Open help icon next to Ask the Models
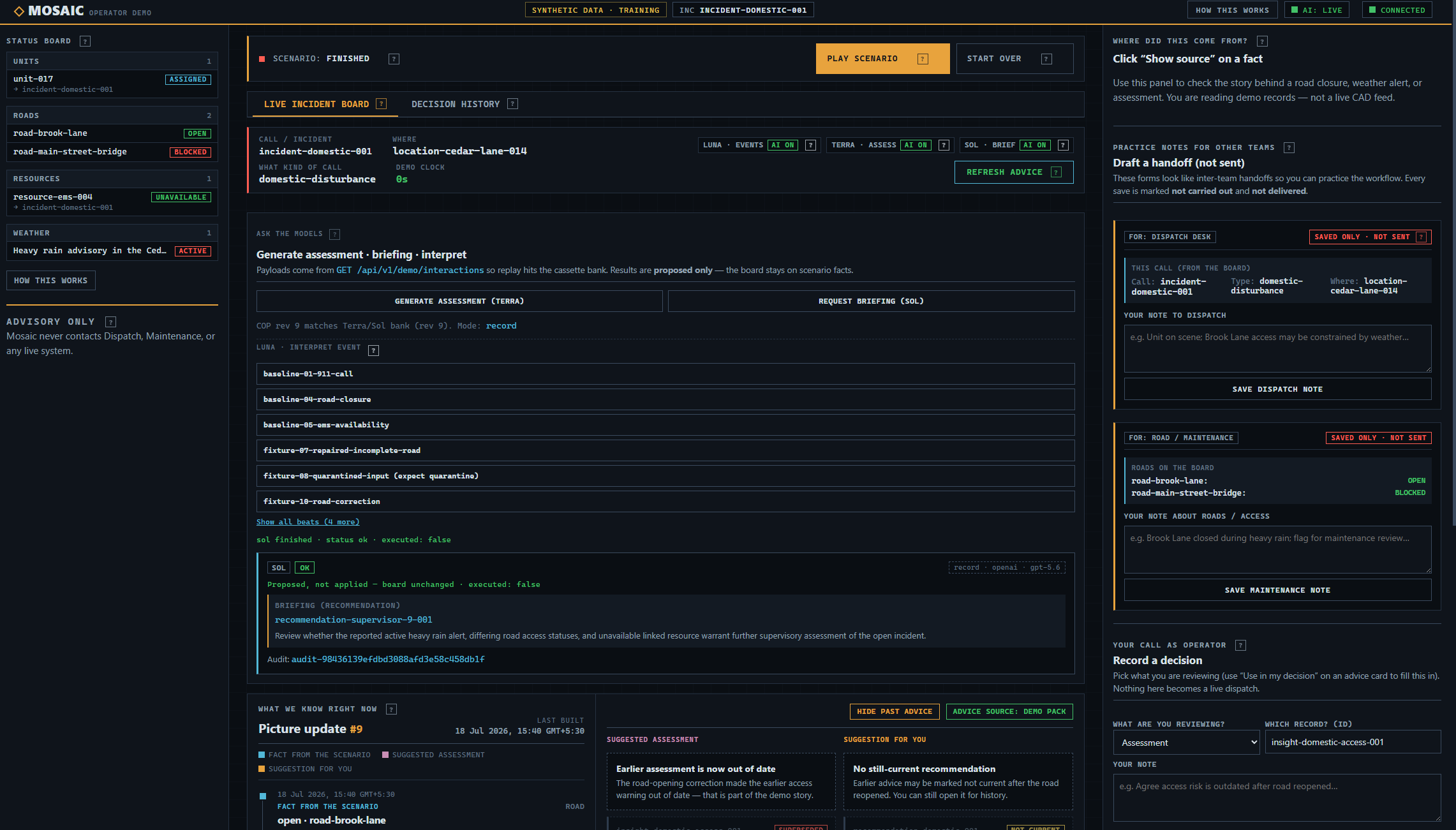 [335, 234]
